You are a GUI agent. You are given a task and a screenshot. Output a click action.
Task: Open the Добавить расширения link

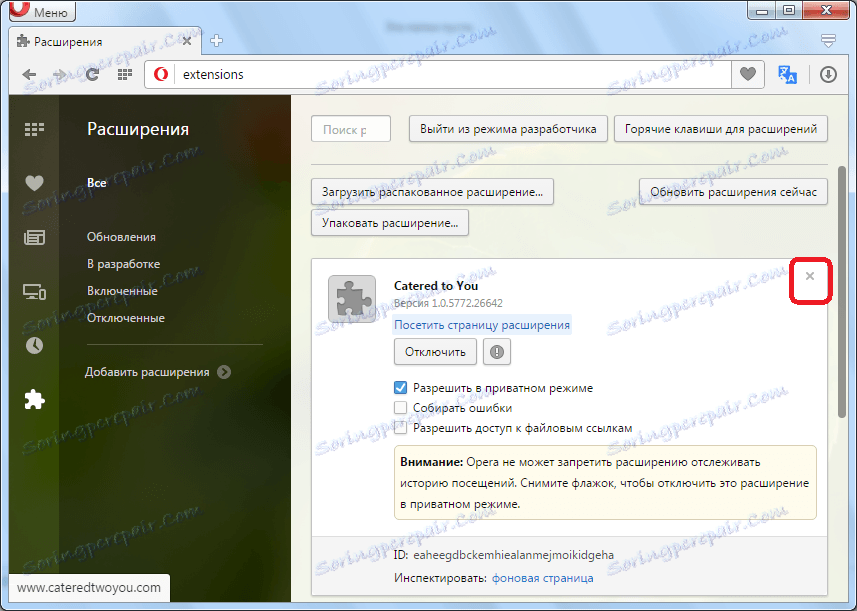click(147, 372)
